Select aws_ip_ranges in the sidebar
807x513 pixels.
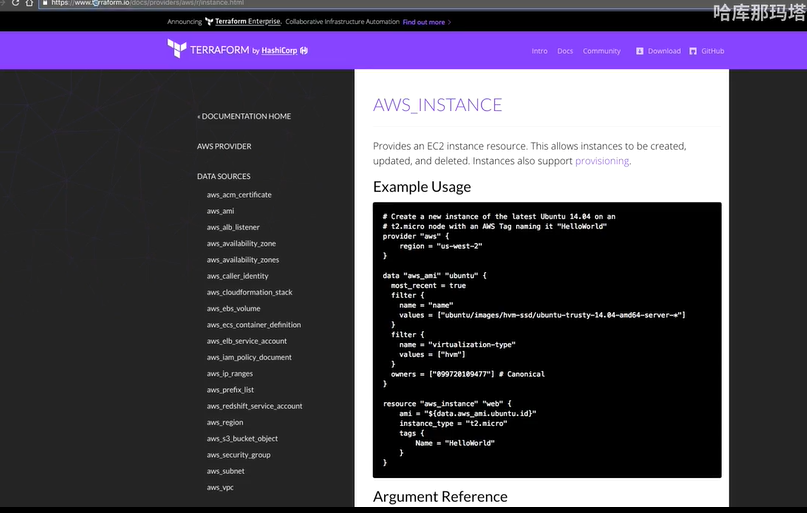point(230,374)
